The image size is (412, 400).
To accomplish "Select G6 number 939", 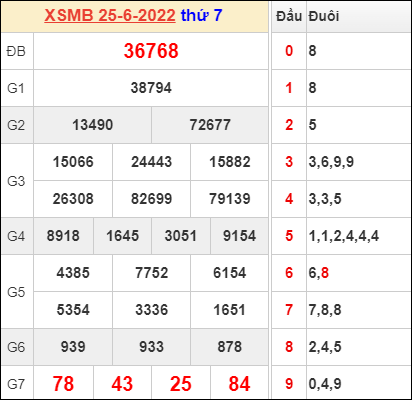I will tap(73, 347).
